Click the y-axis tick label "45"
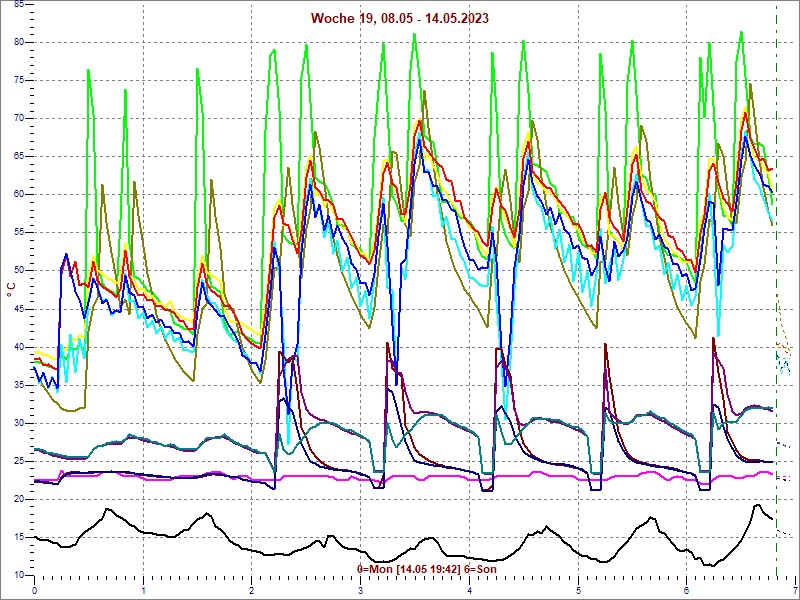 (x=18, y=309)
